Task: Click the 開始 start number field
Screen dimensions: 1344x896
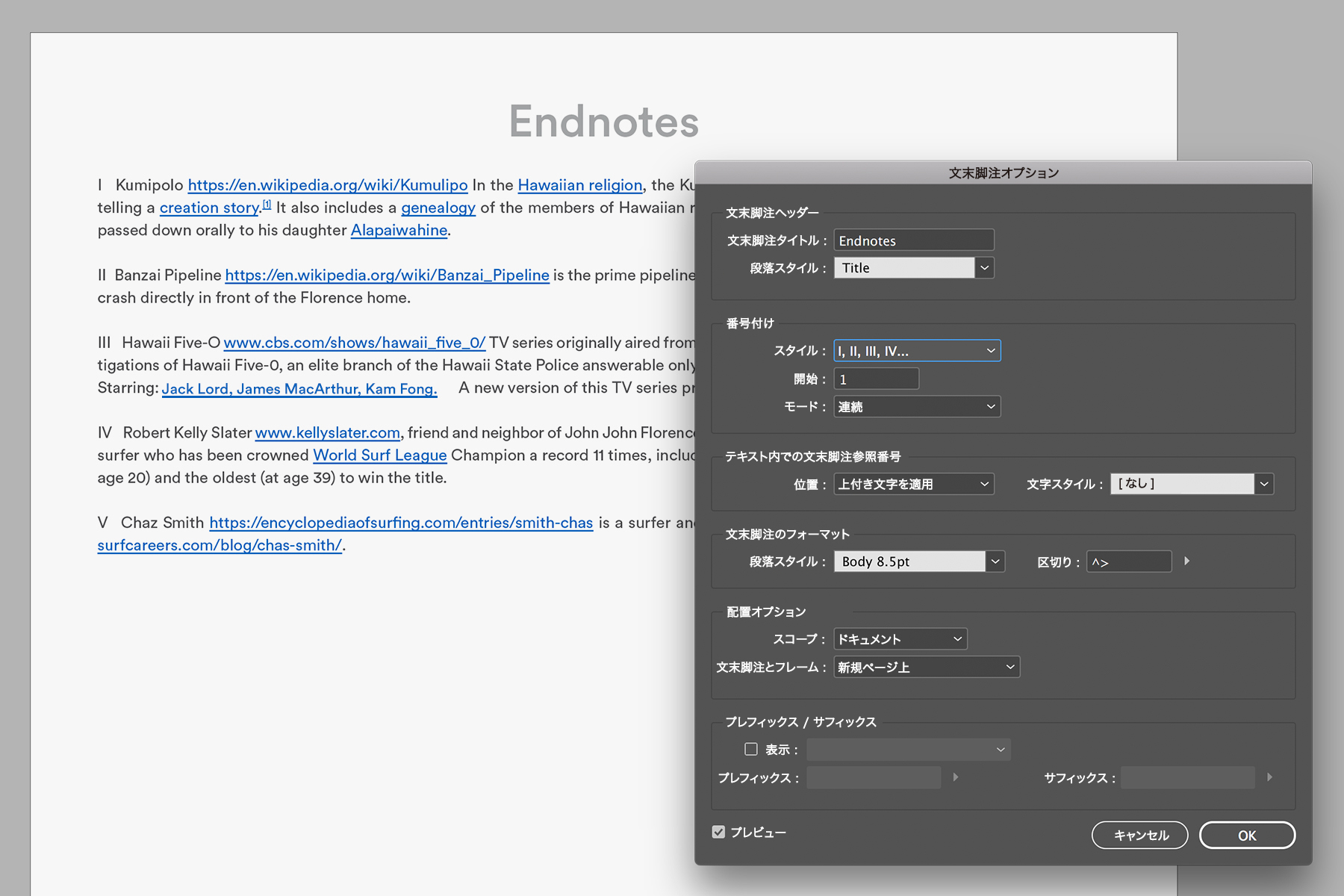Action: pyautogui.click(x=876, y=379)
